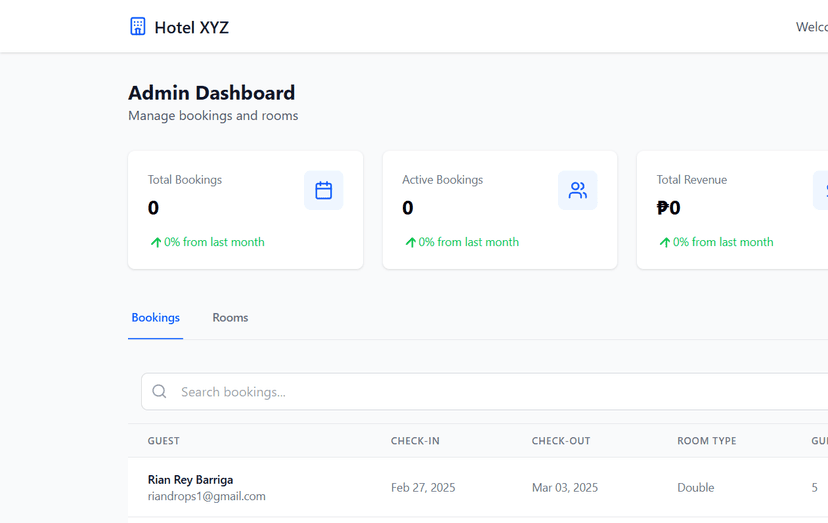This screenshot has width=828, height=523.
Task: Click the Total Revenue ₱0 amount
Action: coord(668,208)
